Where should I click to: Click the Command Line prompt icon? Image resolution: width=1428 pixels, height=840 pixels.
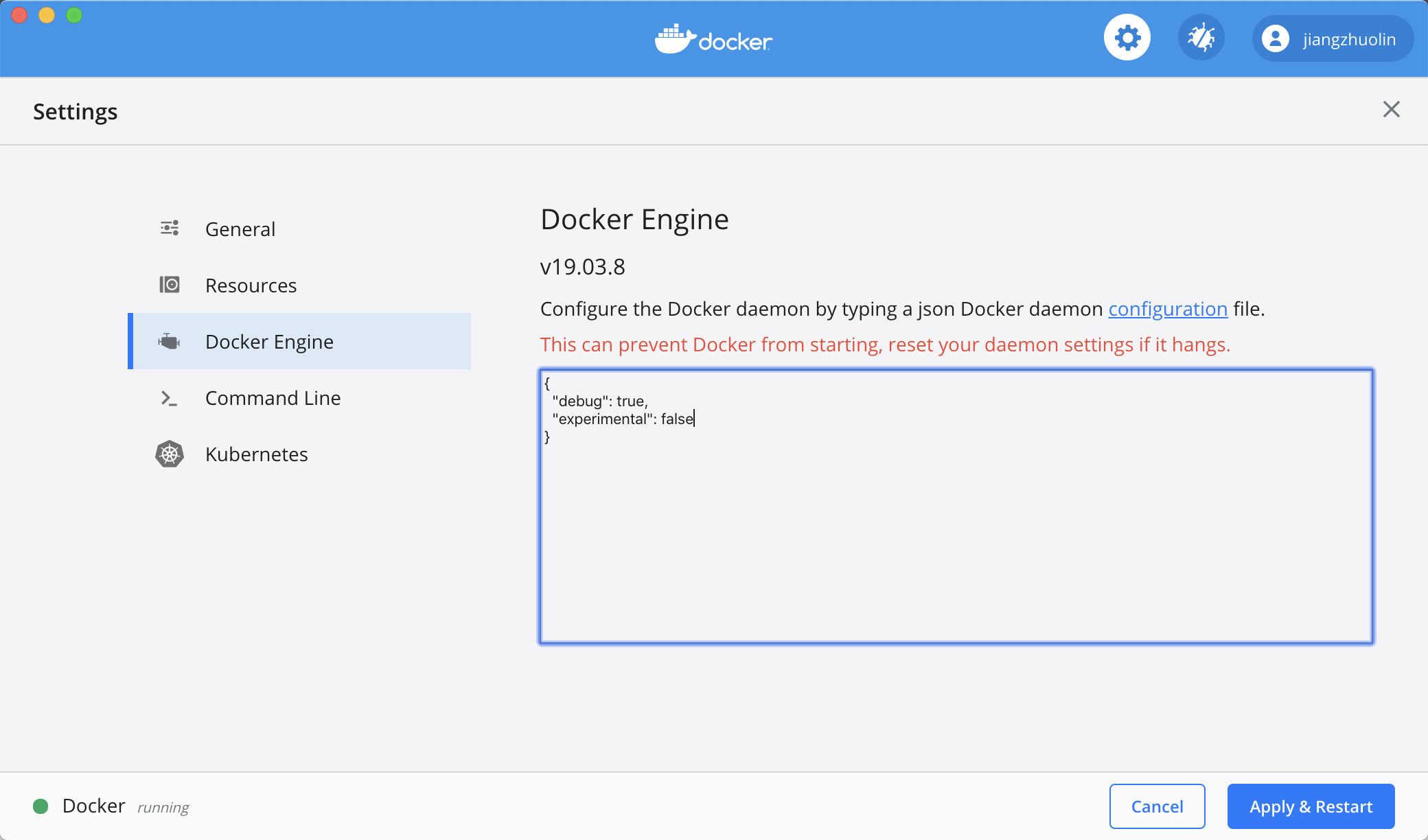(169, 398)
